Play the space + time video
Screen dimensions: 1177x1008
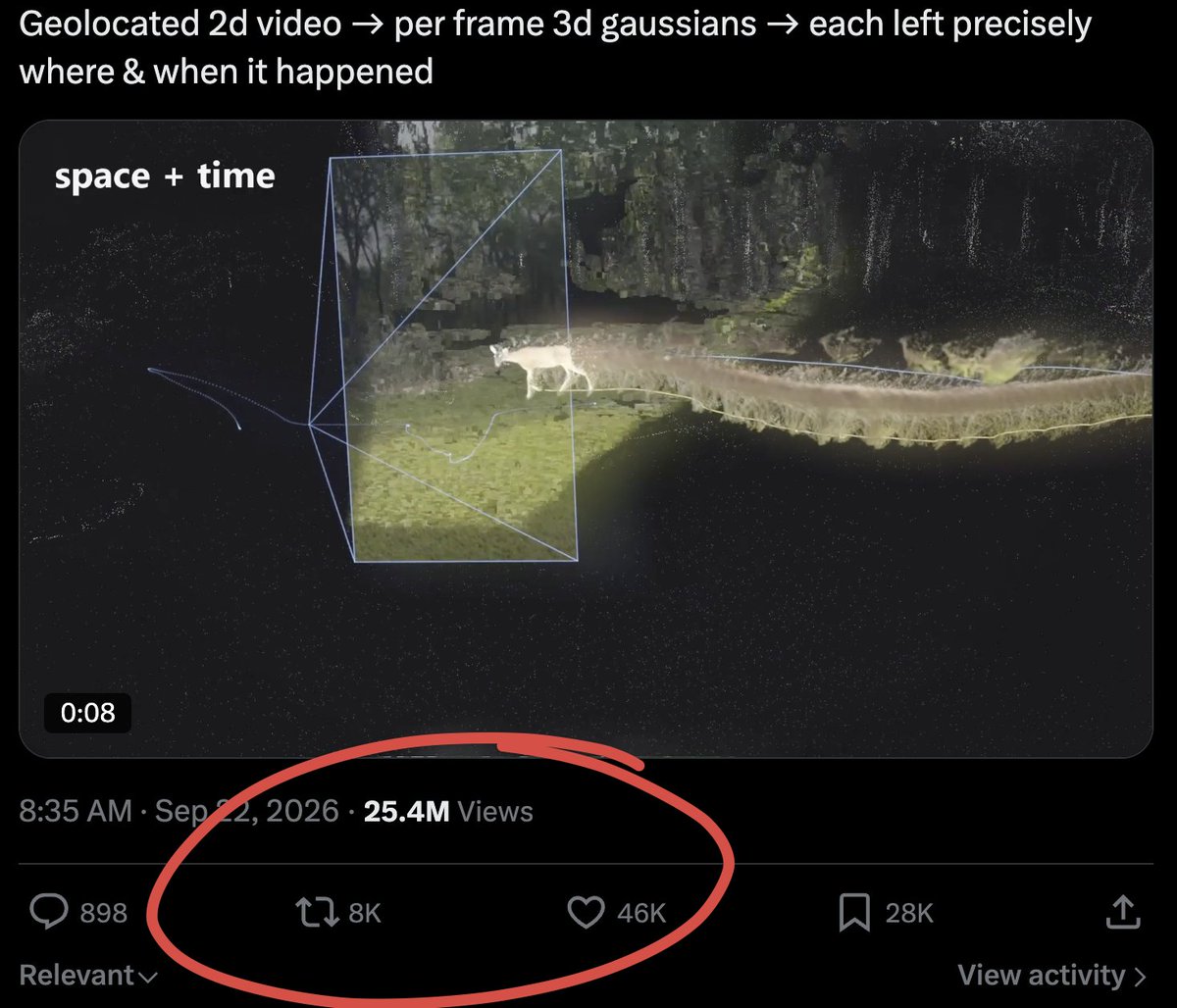[x=586, y=439]
